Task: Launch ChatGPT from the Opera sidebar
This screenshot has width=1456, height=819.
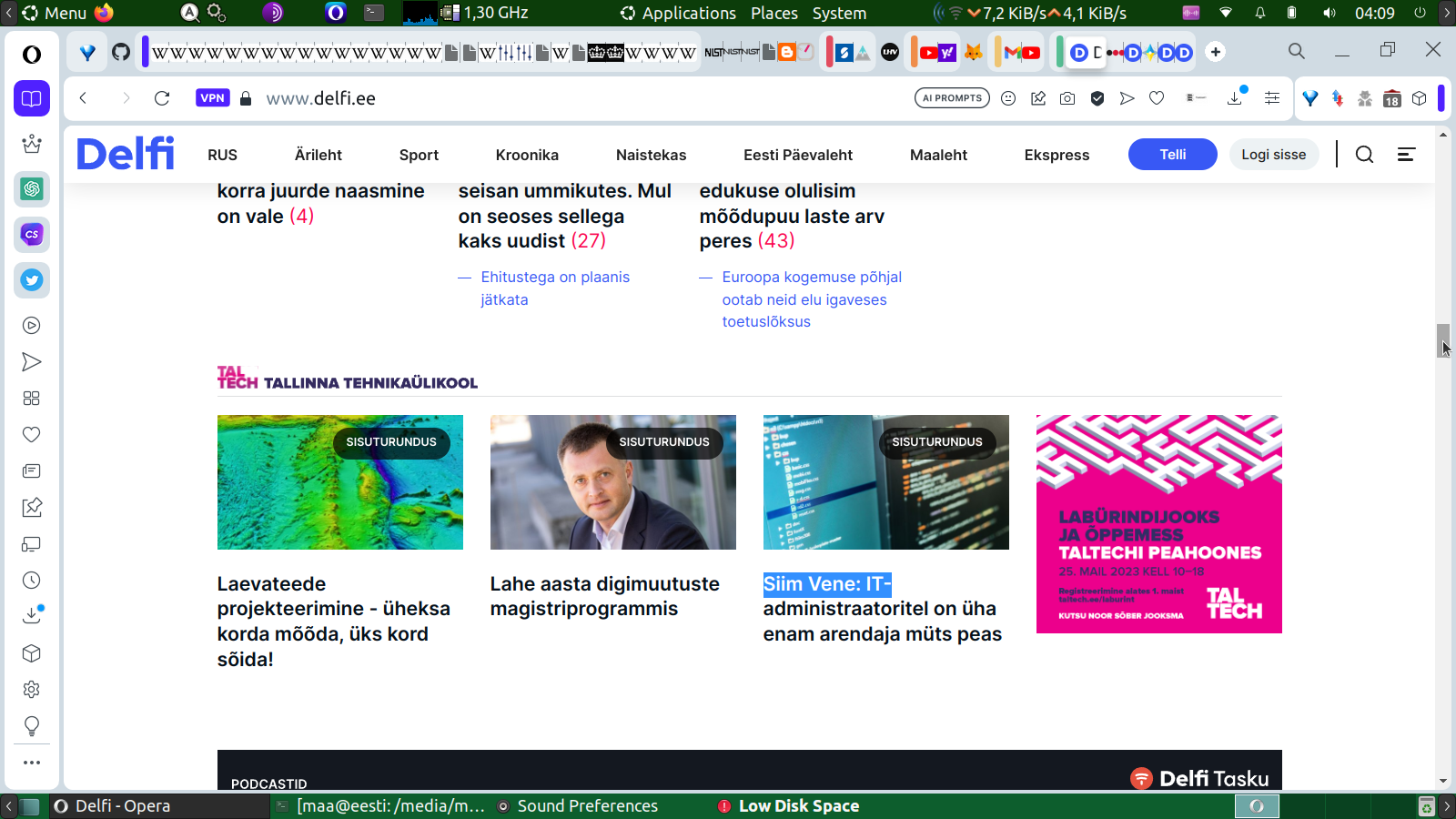Action: 32,189
